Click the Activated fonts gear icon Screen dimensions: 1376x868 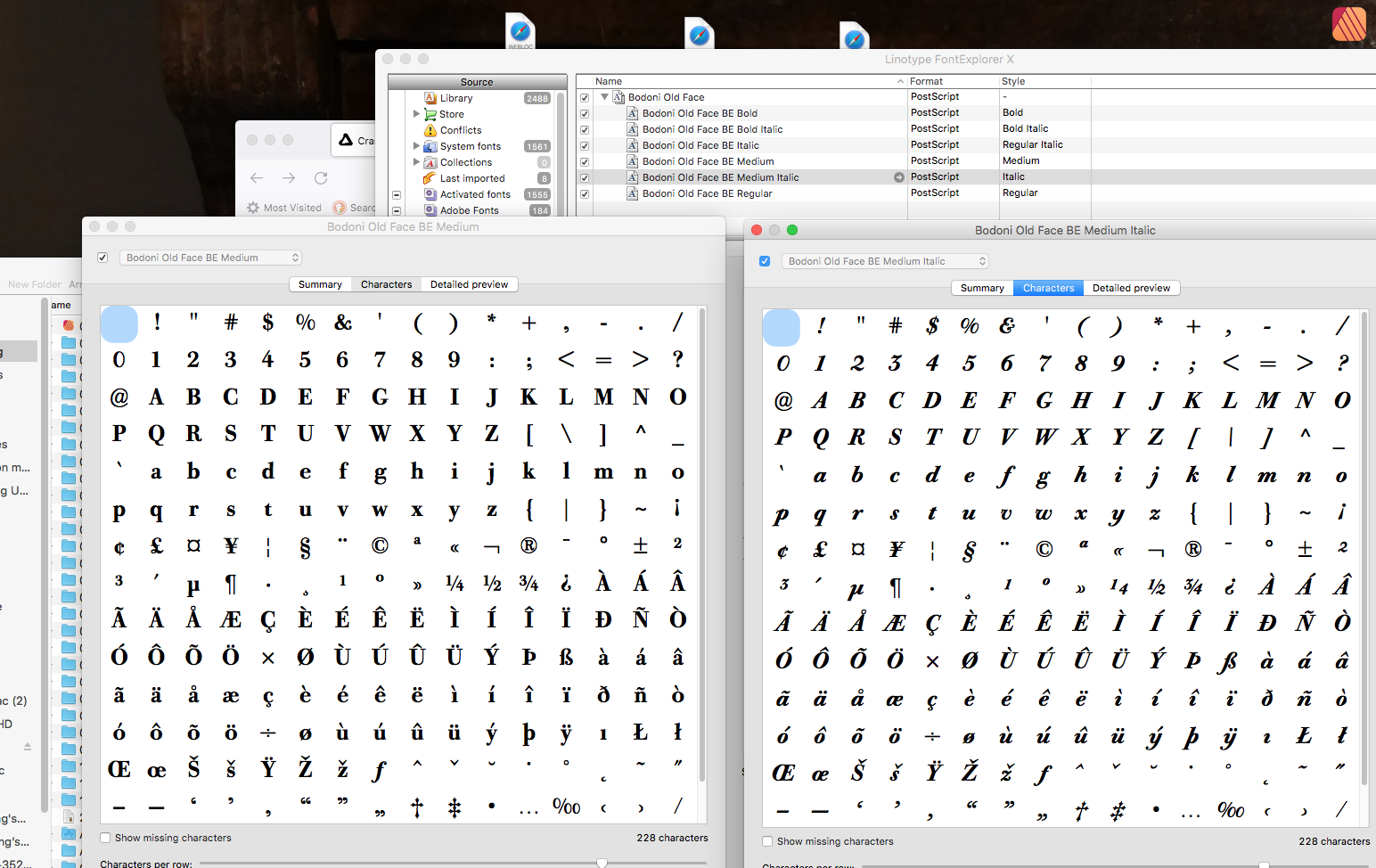tap(430, 194)
